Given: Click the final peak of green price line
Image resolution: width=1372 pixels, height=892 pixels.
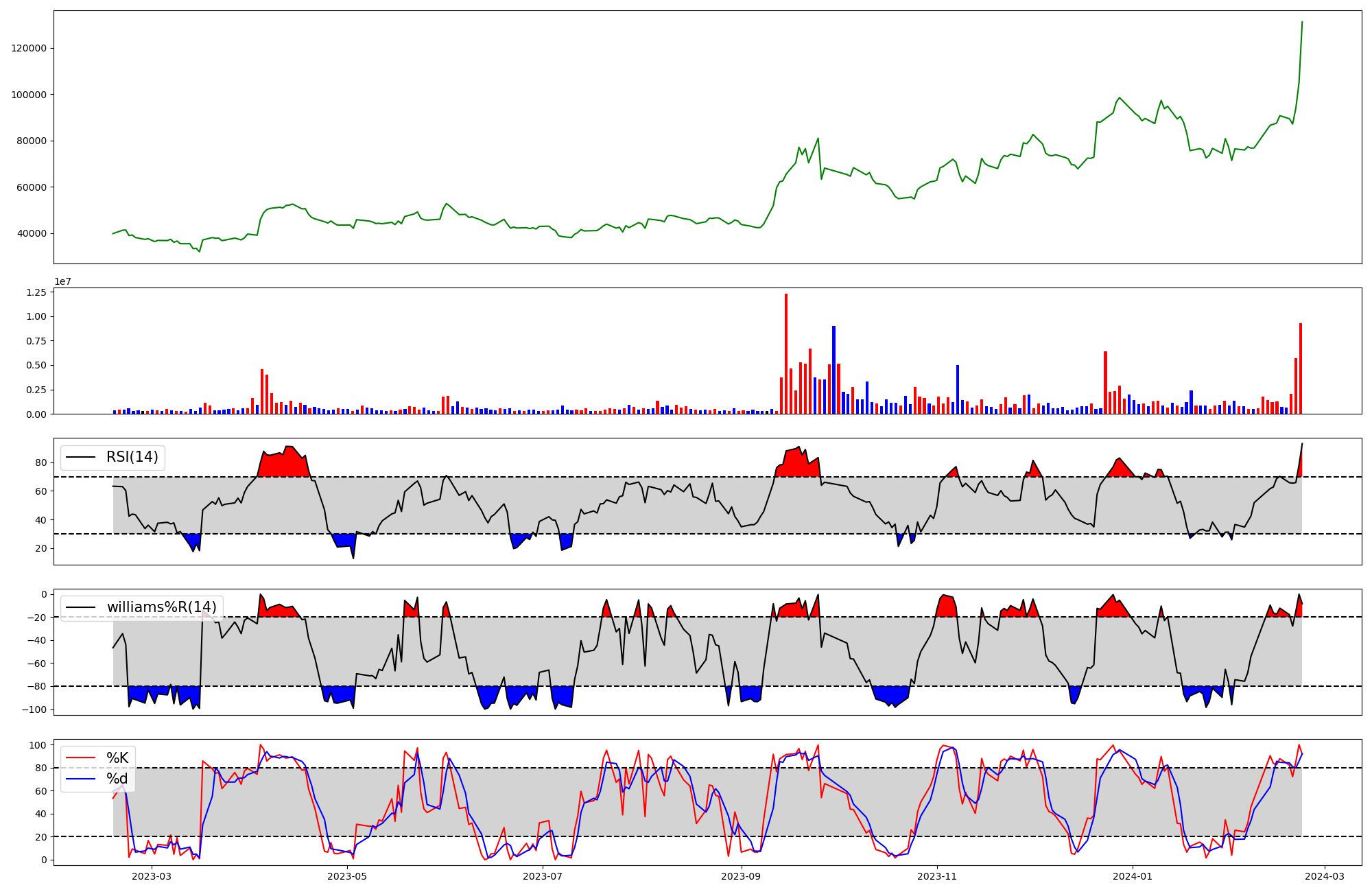Looking at the screenshot, I should (x=1302, y=23).
